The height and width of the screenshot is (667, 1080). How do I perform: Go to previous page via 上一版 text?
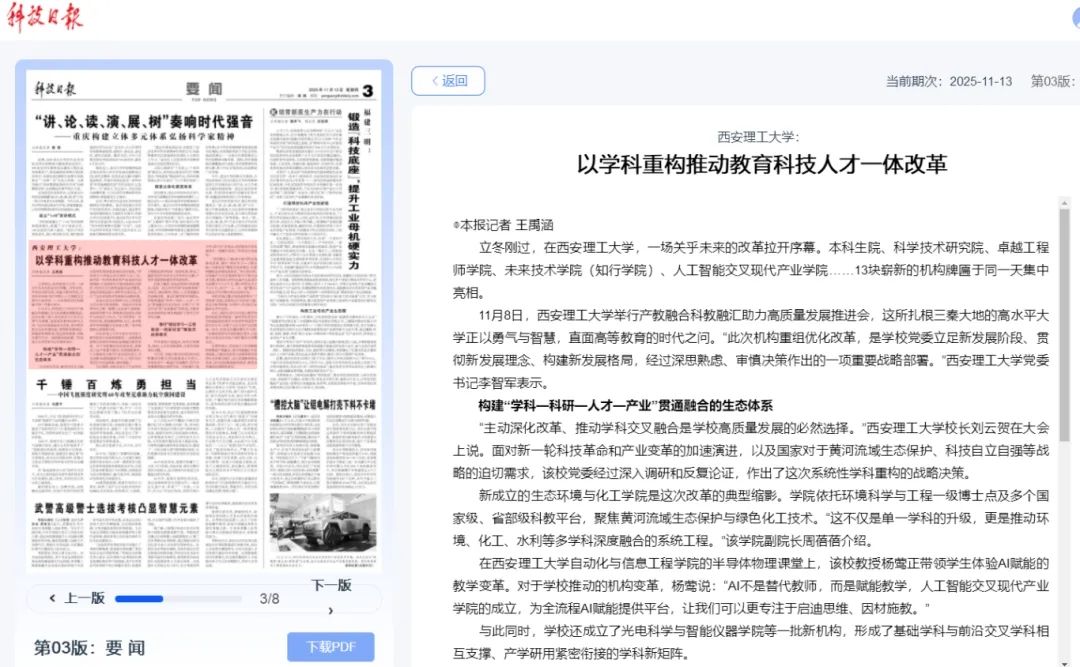pyautogui.click(x=84, y=598)
